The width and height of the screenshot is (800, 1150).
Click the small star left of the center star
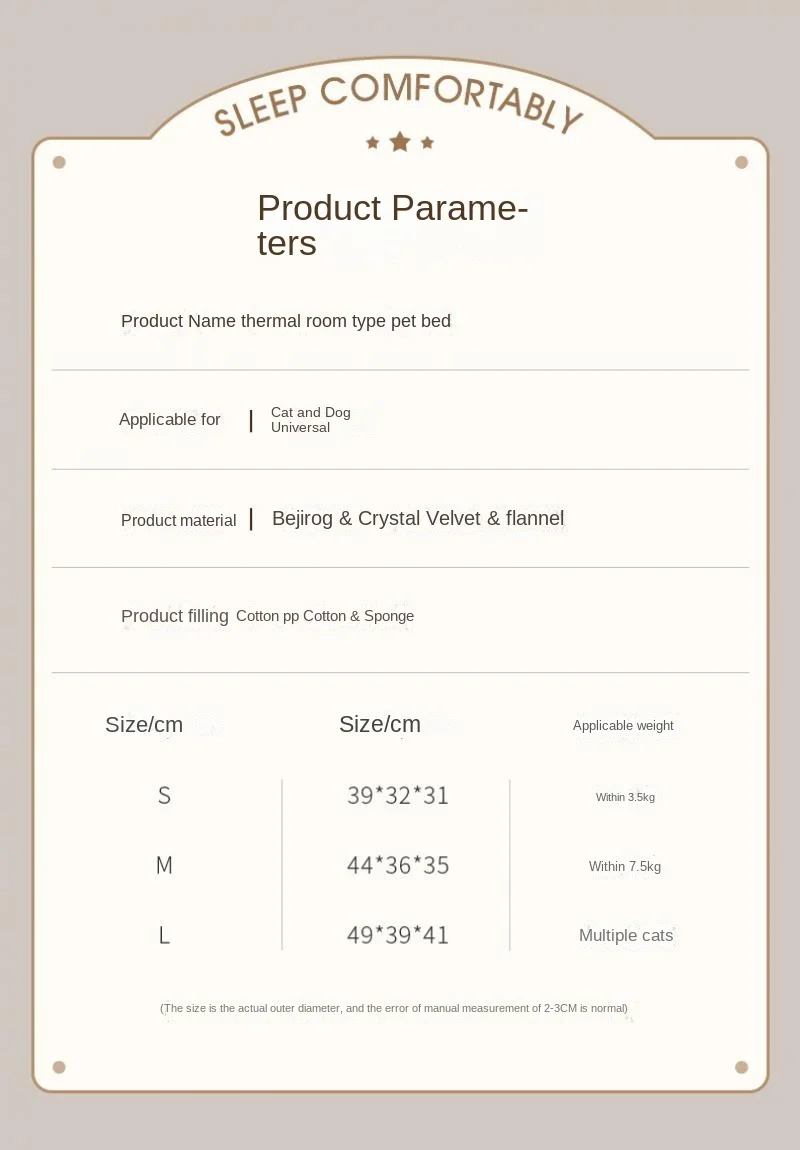(373, 143)
